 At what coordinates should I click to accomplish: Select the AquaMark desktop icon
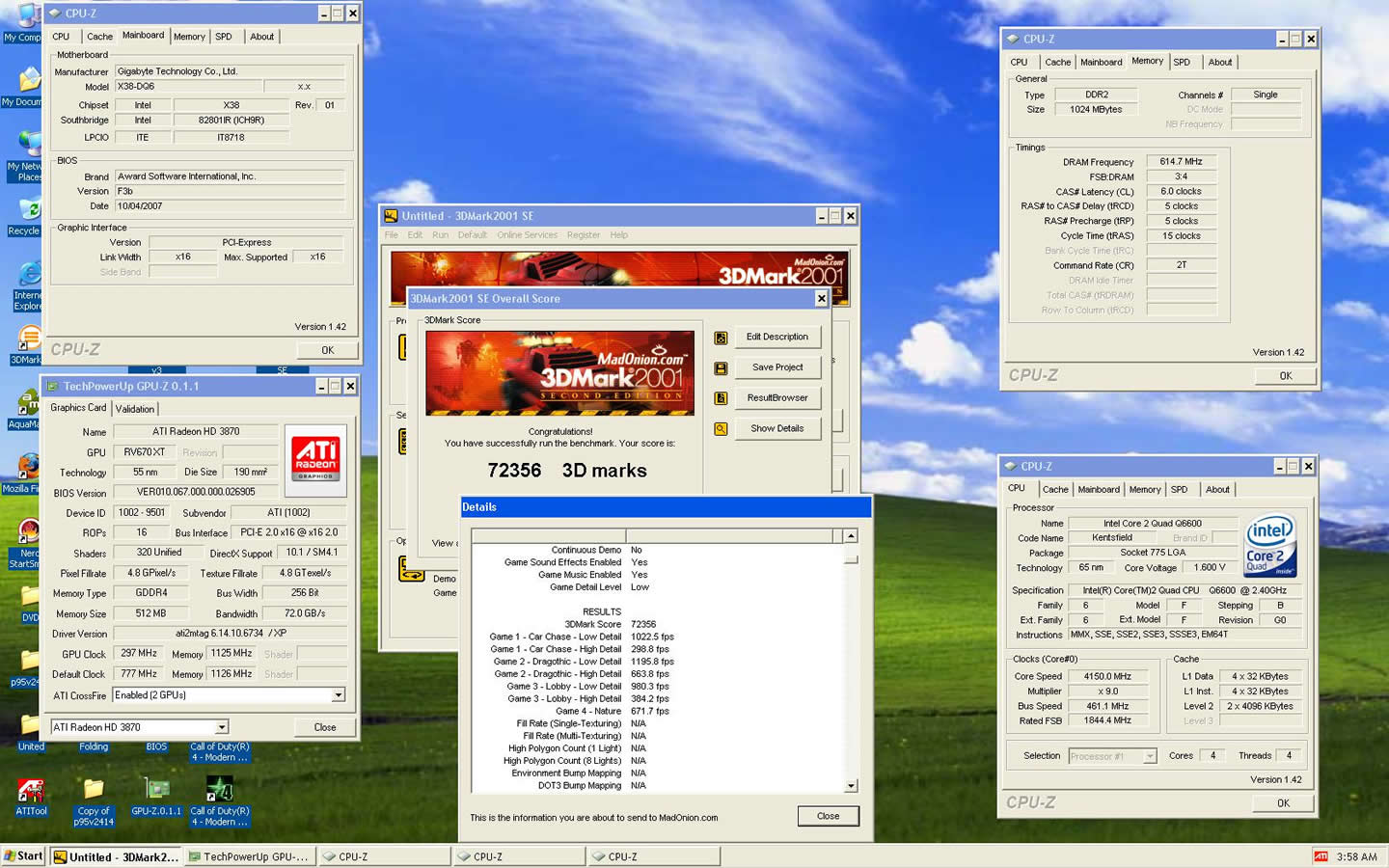25,410
